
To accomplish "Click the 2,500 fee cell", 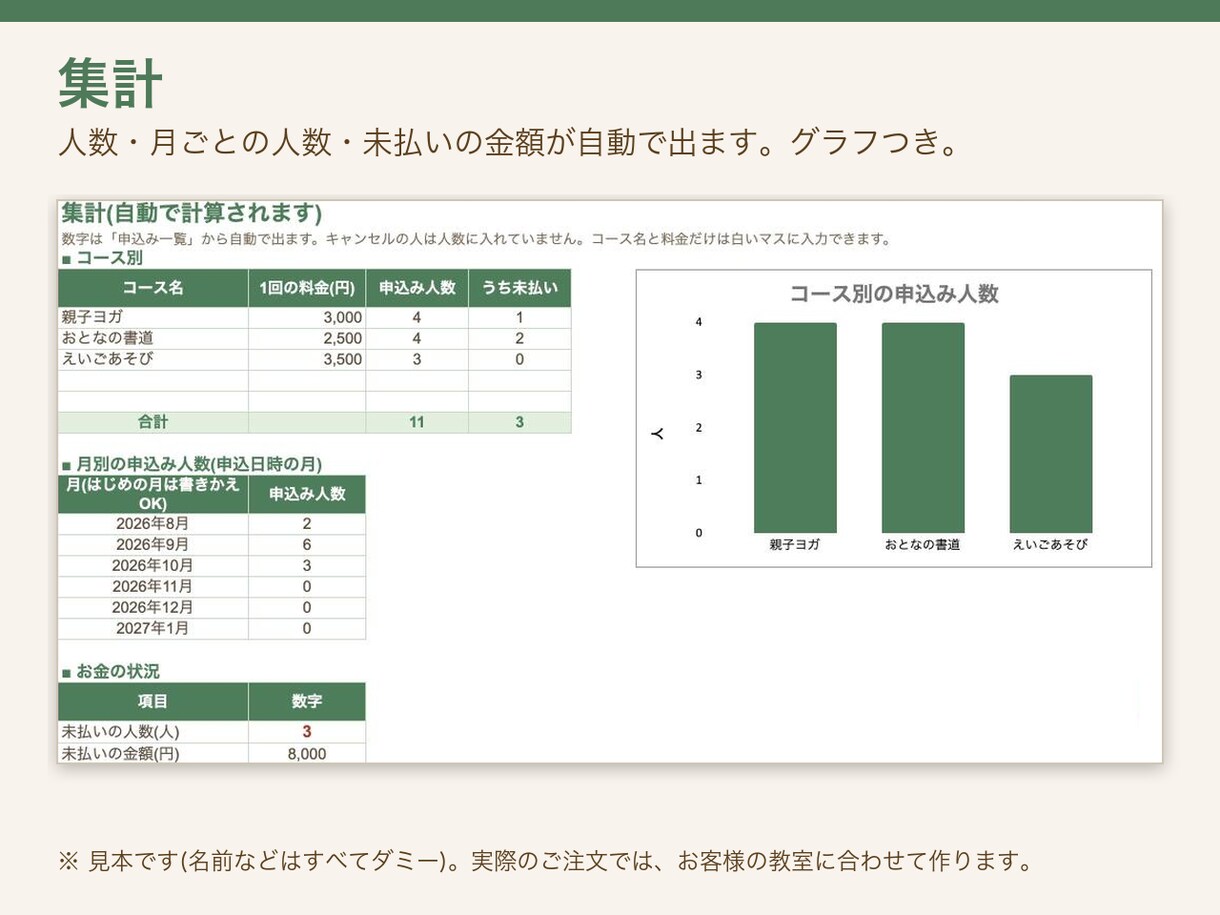I will point(307,338).
